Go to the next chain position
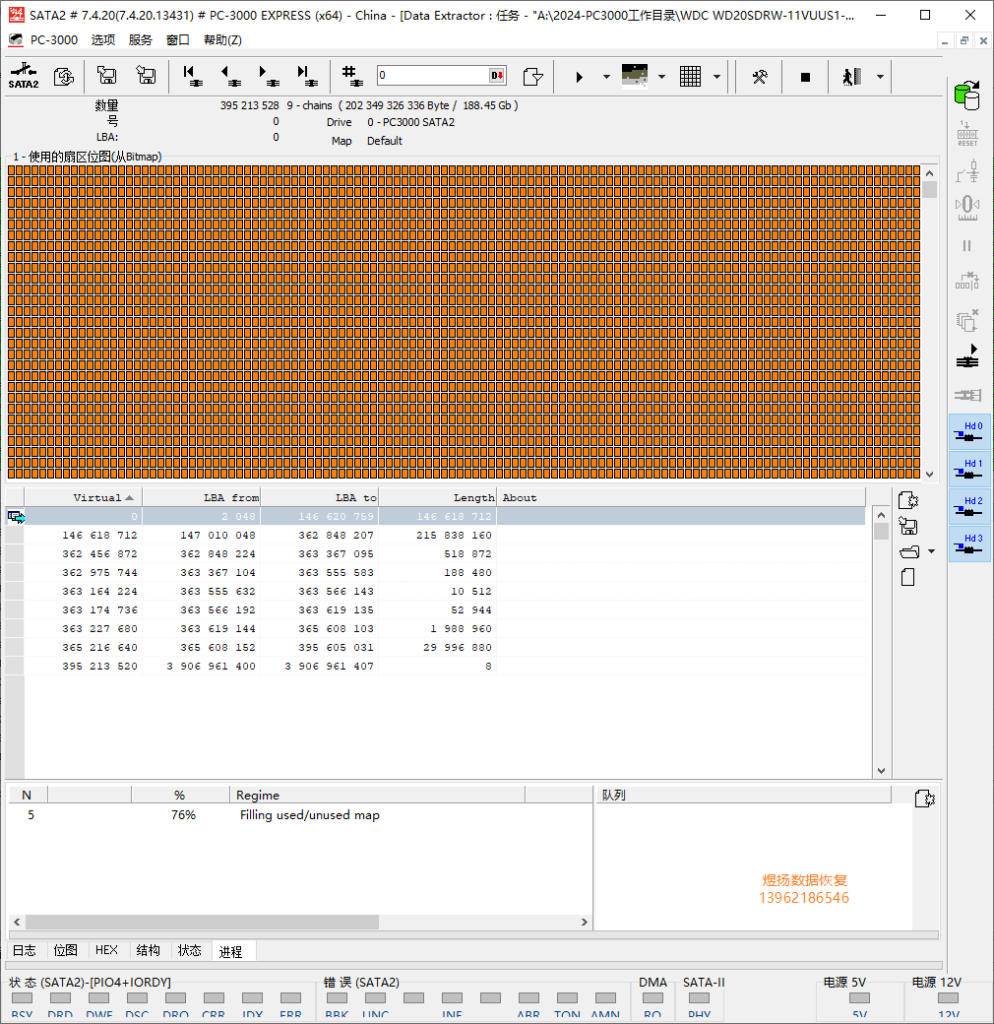This screenshot has width=994, height=1024. point(268,76)
